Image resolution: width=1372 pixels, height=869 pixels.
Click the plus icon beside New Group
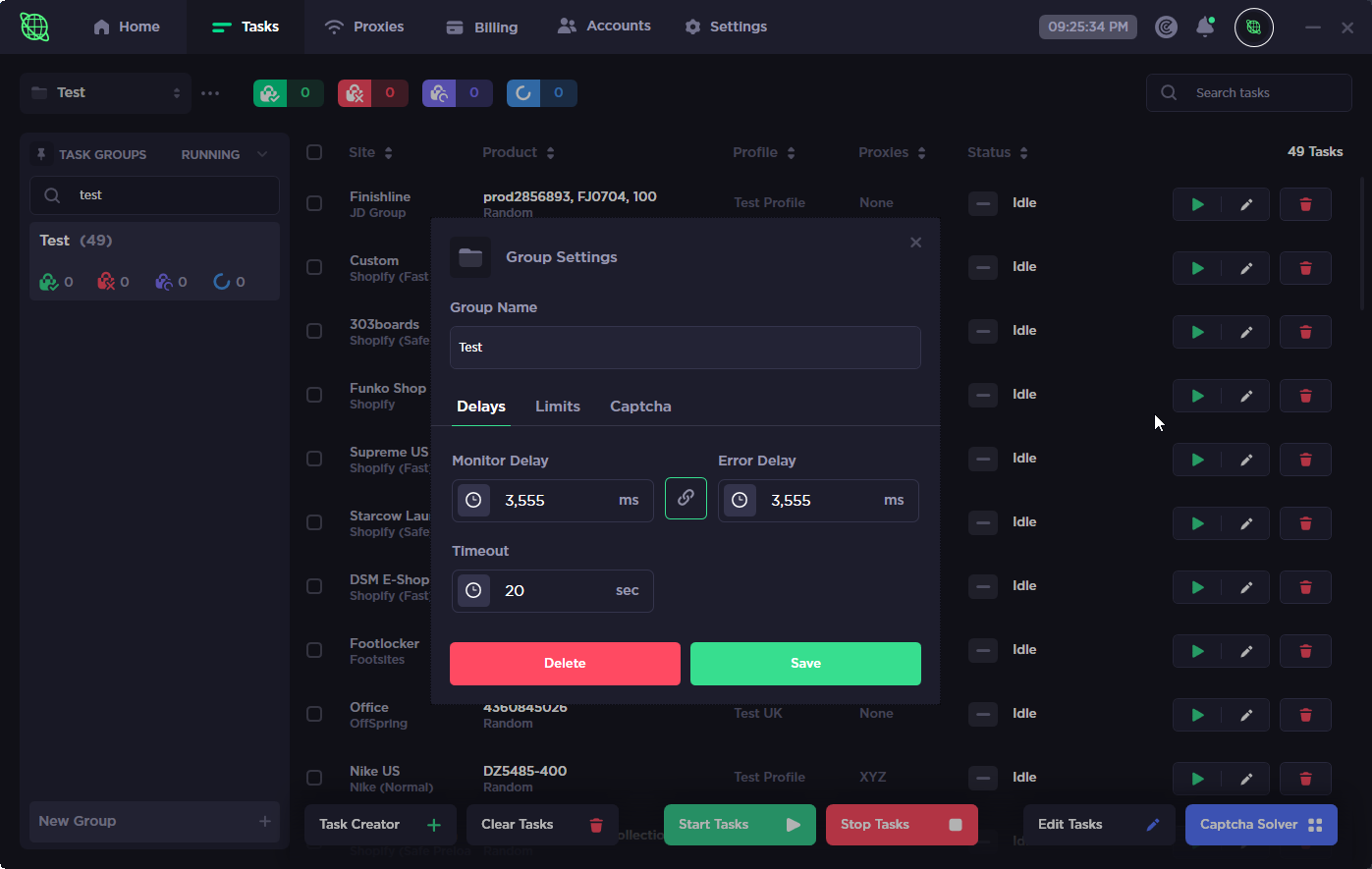coord(264,821)
